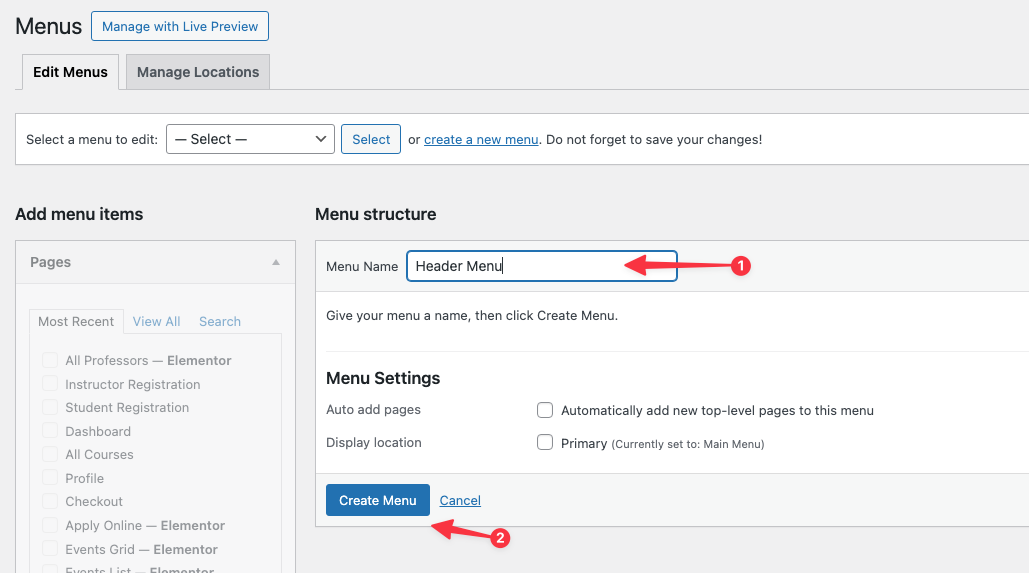The image size is (1029, 573).
Task: Follow the create a new menu link
Action: (x=481, y=139)
